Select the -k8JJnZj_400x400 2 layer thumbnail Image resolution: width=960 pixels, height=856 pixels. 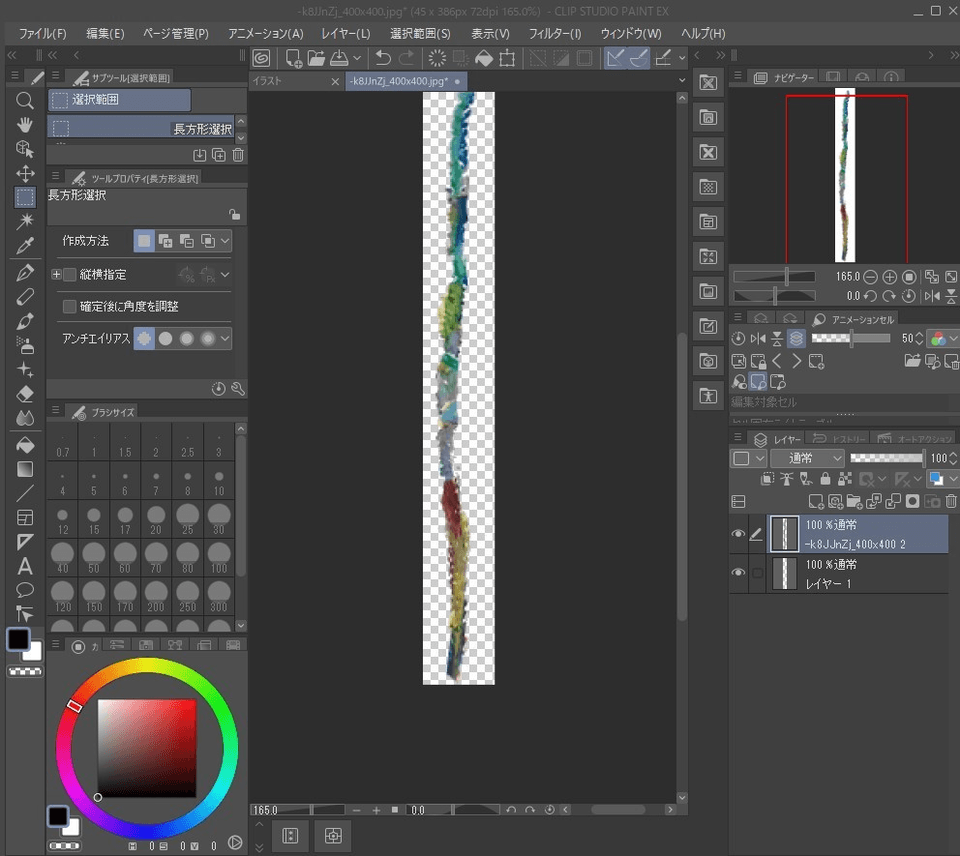click(784, 534)
